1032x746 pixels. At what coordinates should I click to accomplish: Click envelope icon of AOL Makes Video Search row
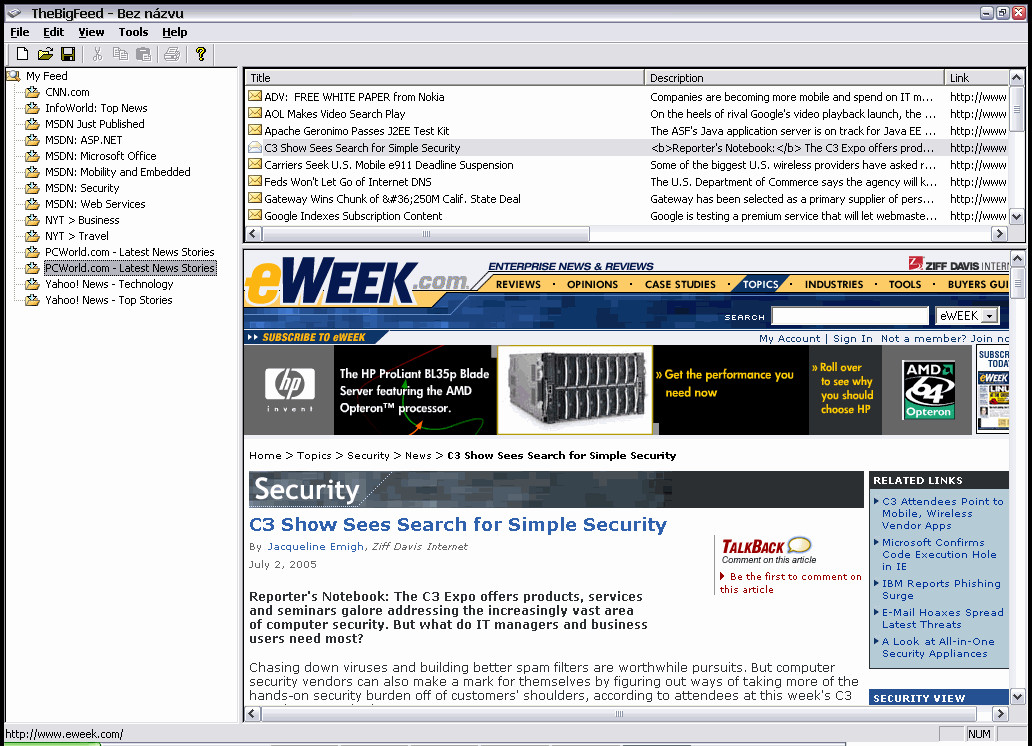coord(255,113)
